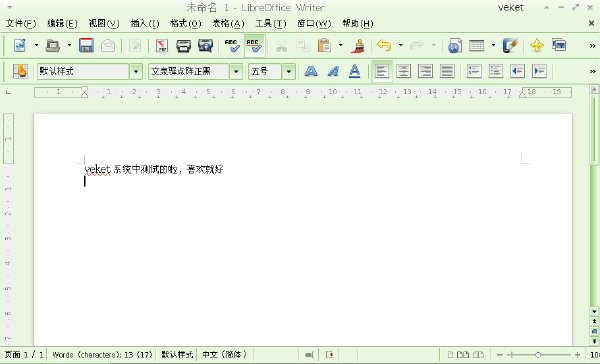600x364 pixels.
Task: Open the 视图(V) menu
Action: coord(104,23)
